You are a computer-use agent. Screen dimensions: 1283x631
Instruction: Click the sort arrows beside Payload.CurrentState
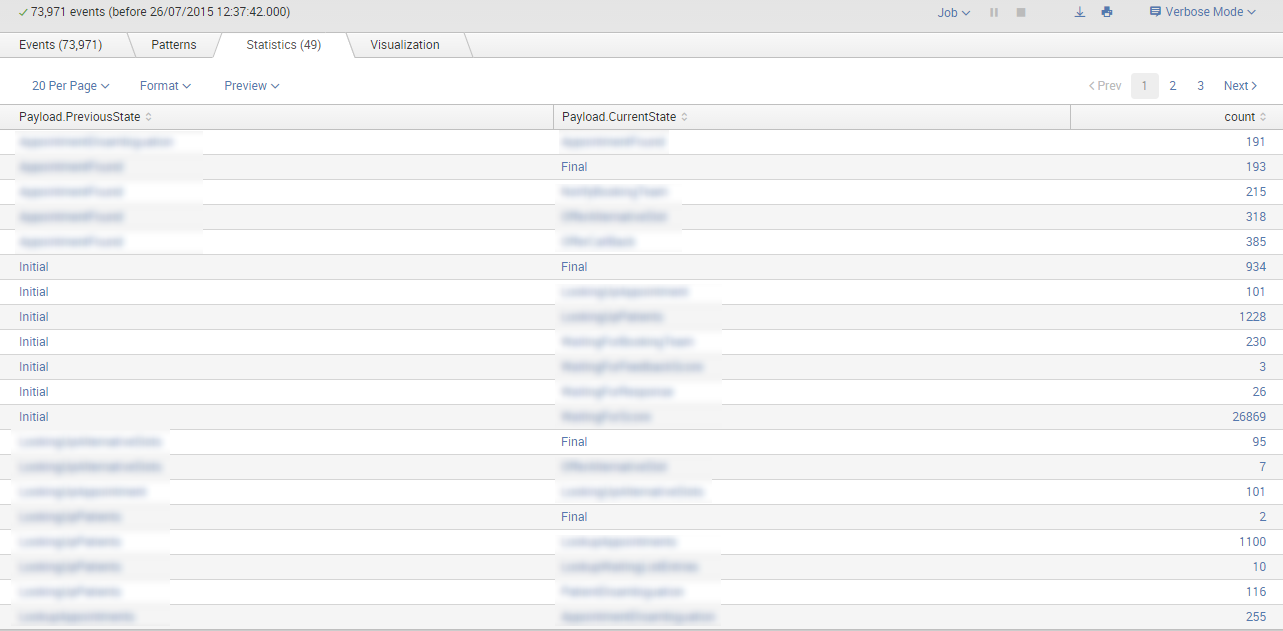pyautogui.click(x=685, y=117)
